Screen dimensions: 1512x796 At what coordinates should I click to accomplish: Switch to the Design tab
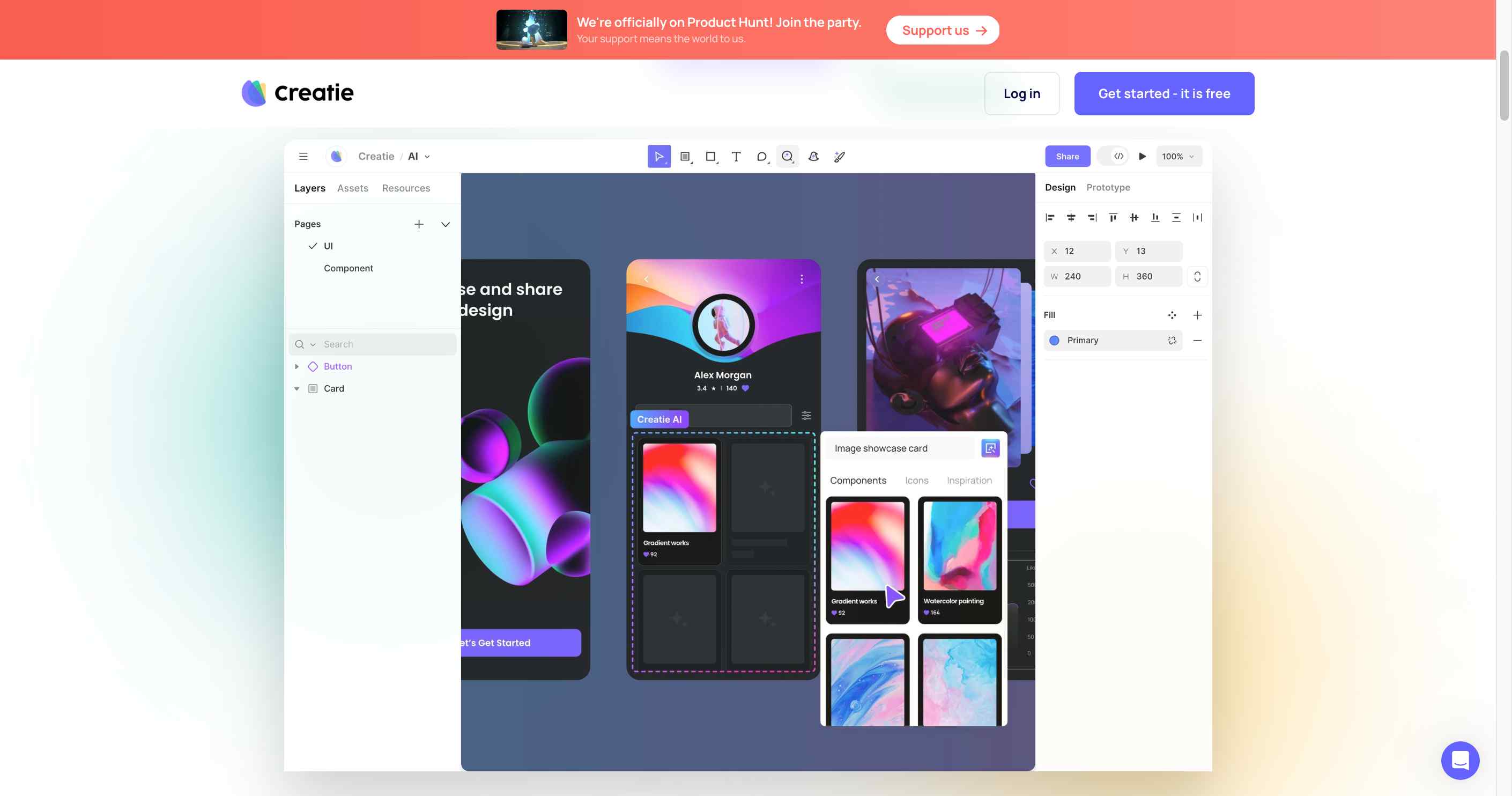(x=1060, y=187)
